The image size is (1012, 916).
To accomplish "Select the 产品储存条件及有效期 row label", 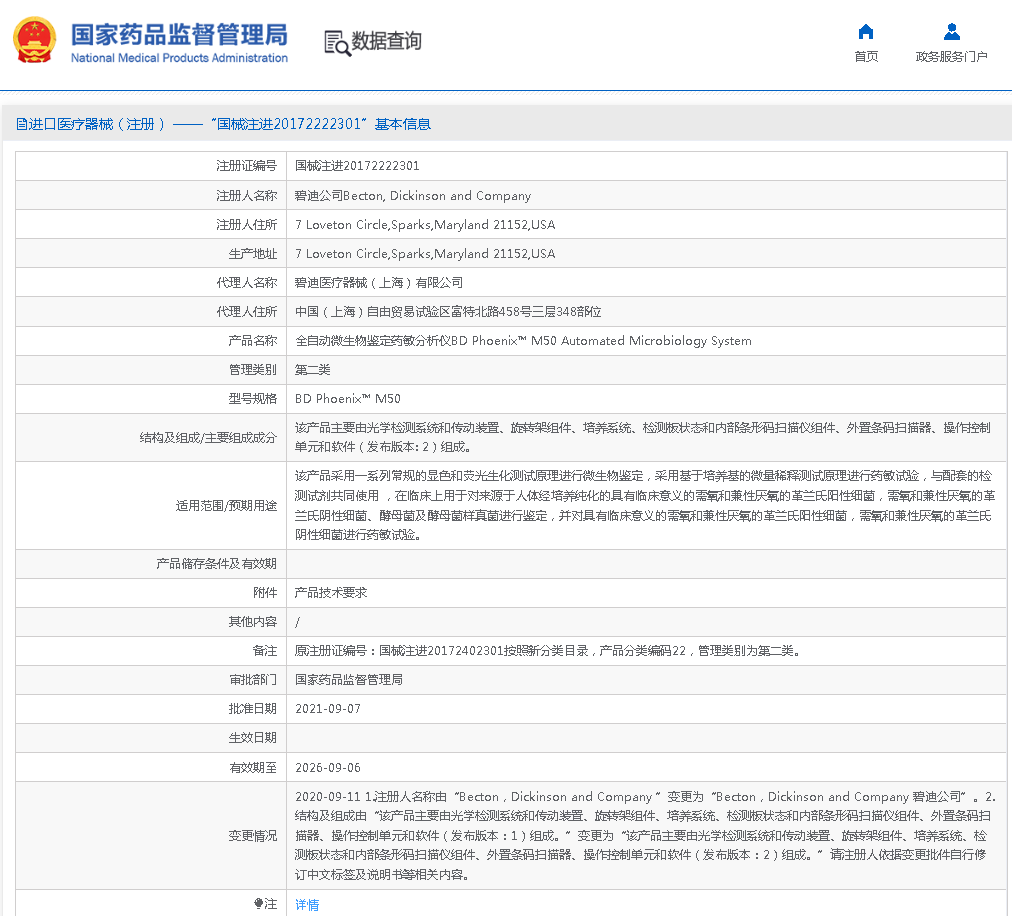I will (x=216, y=564).
